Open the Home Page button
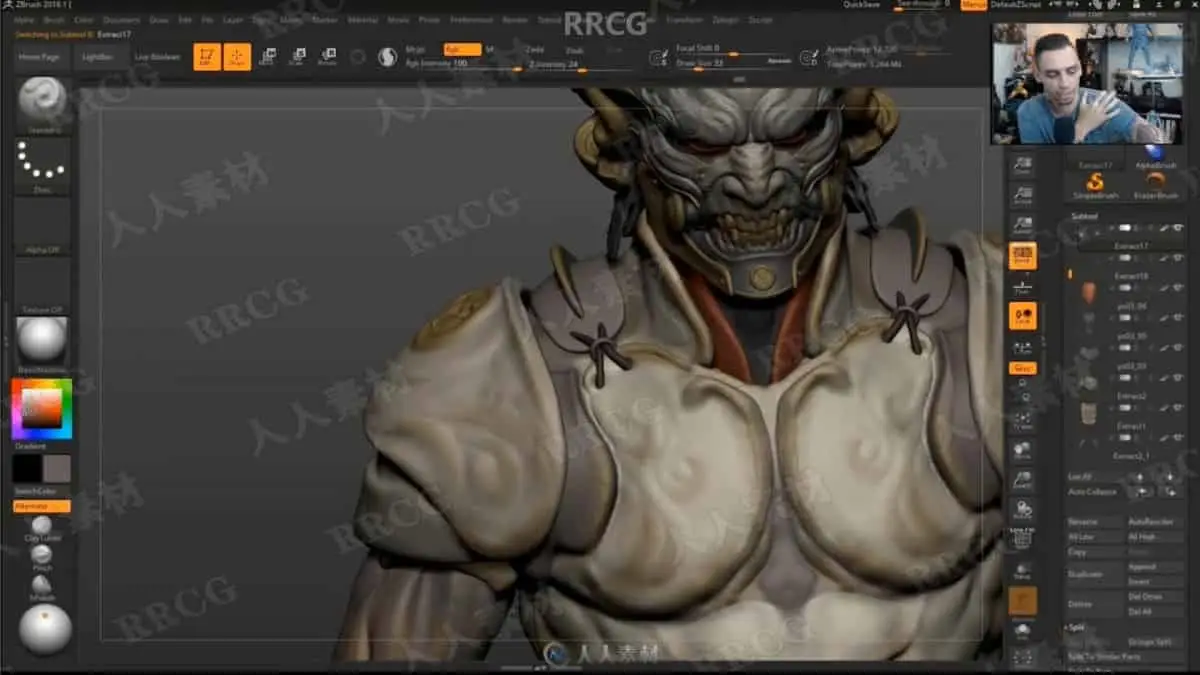Viewport: 1200px width, 675px height. point(39,57)
